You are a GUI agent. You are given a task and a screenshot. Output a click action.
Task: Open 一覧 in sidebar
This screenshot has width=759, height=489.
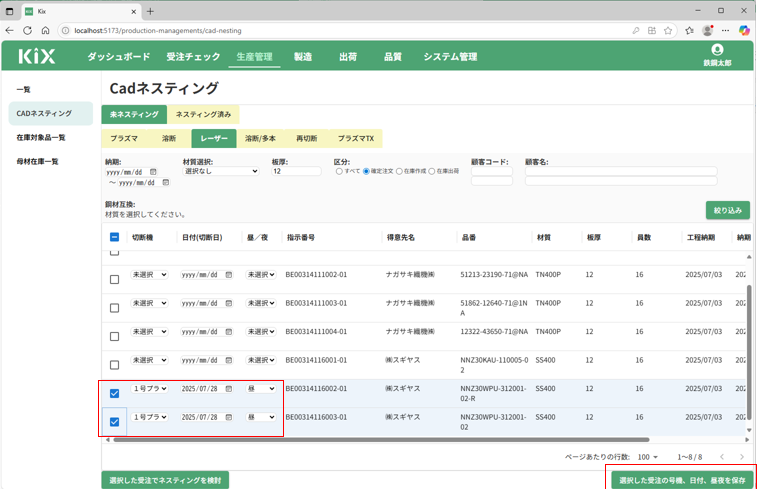pyautogui.click(x=23, y=90)
